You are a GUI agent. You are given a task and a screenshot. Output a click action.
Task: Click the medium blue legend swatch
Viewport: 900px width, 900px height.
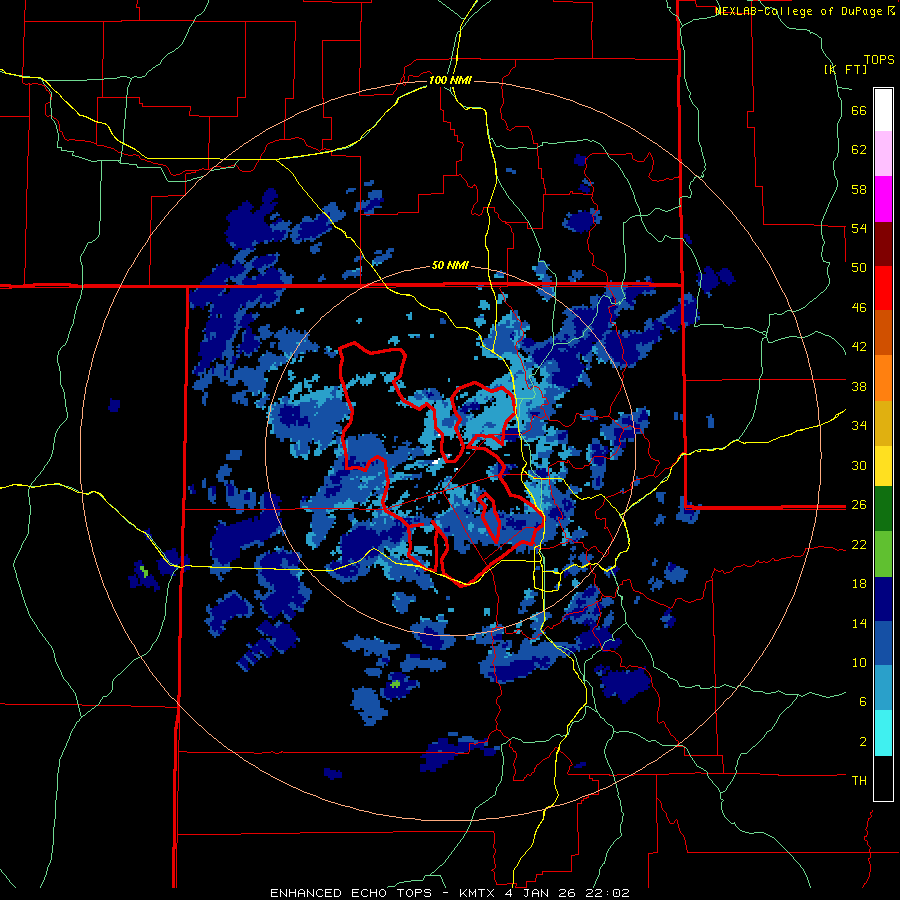883,643
